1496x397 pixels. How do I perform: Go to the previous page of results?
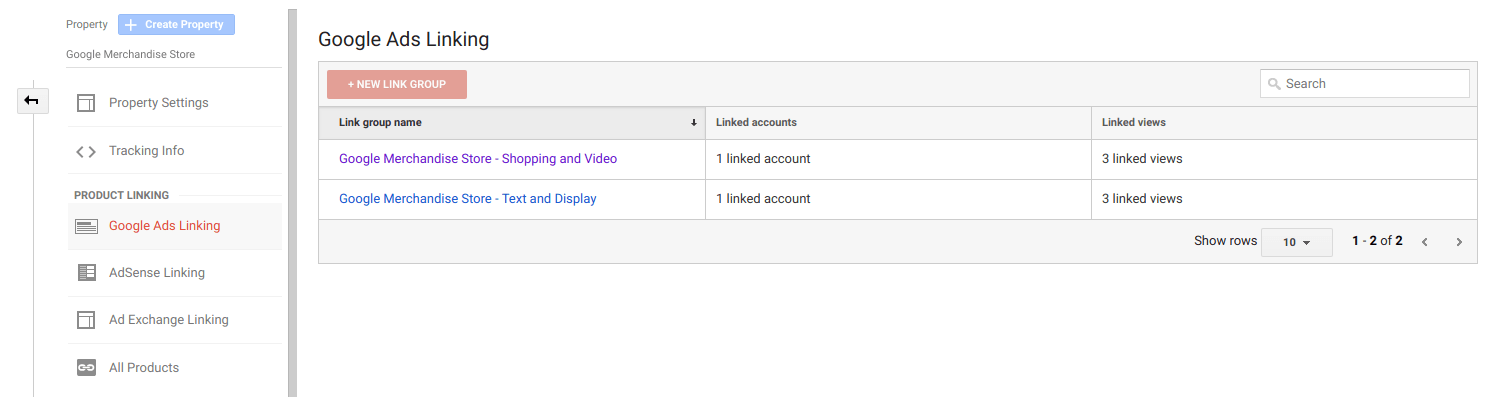click(1424, 242)
